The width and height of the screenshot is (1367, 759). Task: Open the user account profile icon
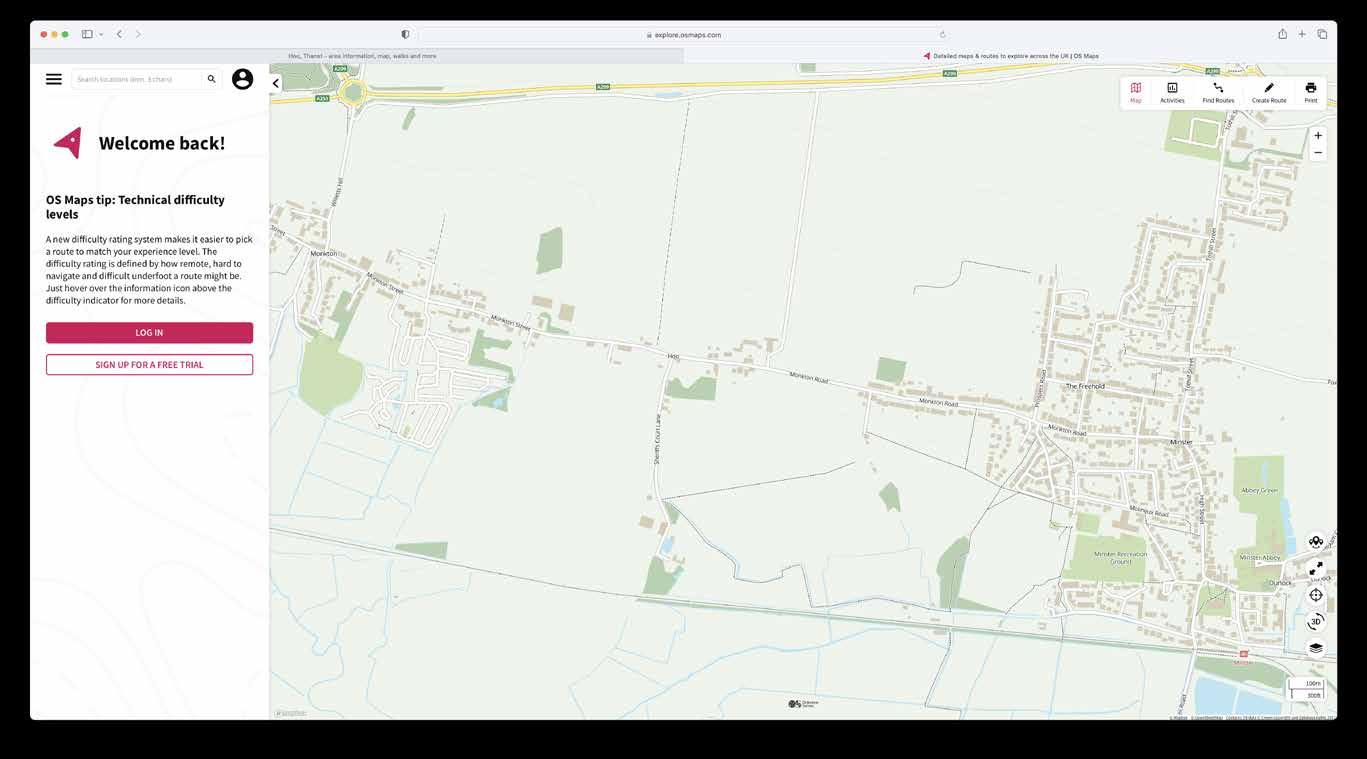(x=242, y=79)
